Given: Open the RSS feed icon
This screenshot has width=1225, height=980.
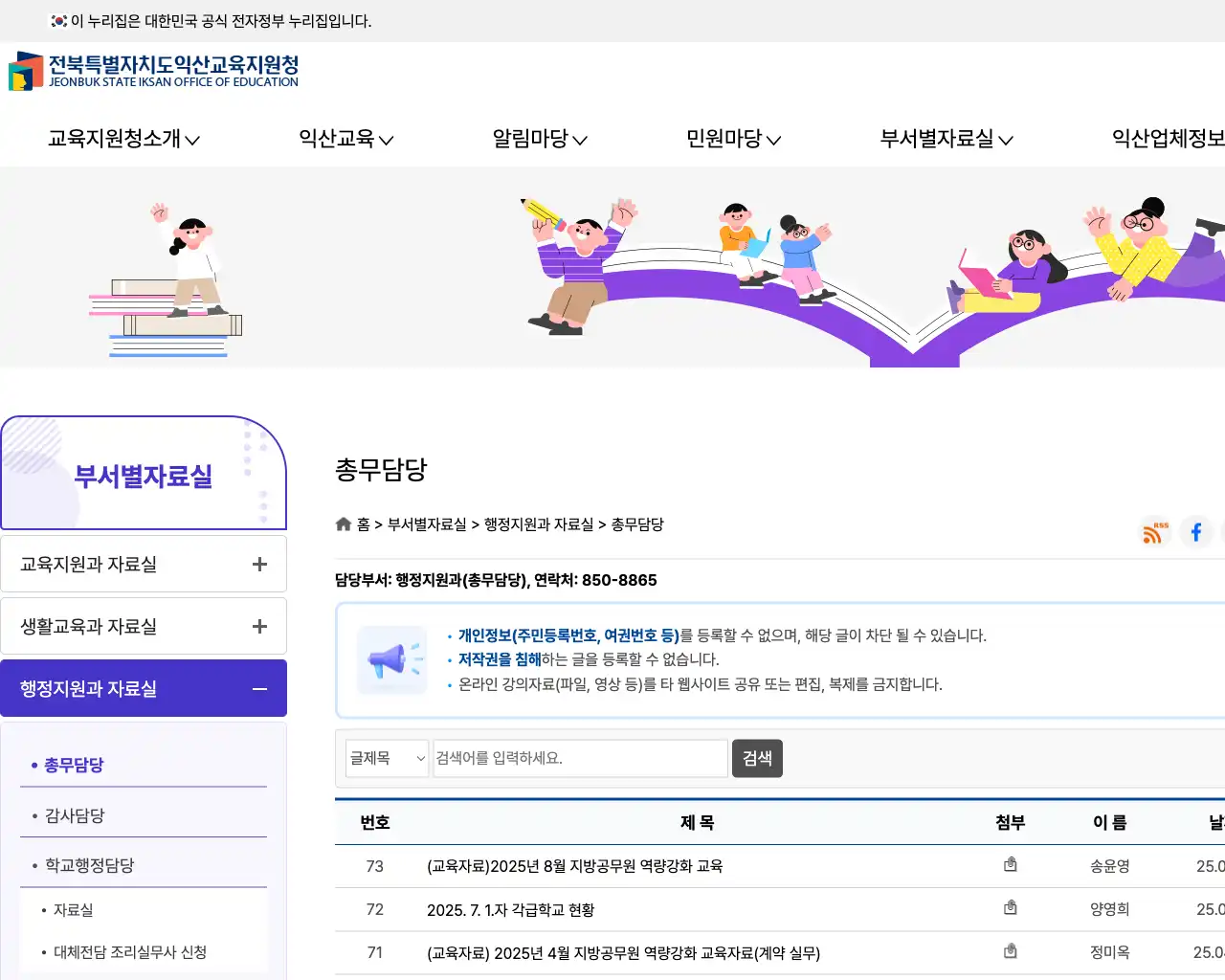Looking at the screenshot, I should coord(1154,532).
